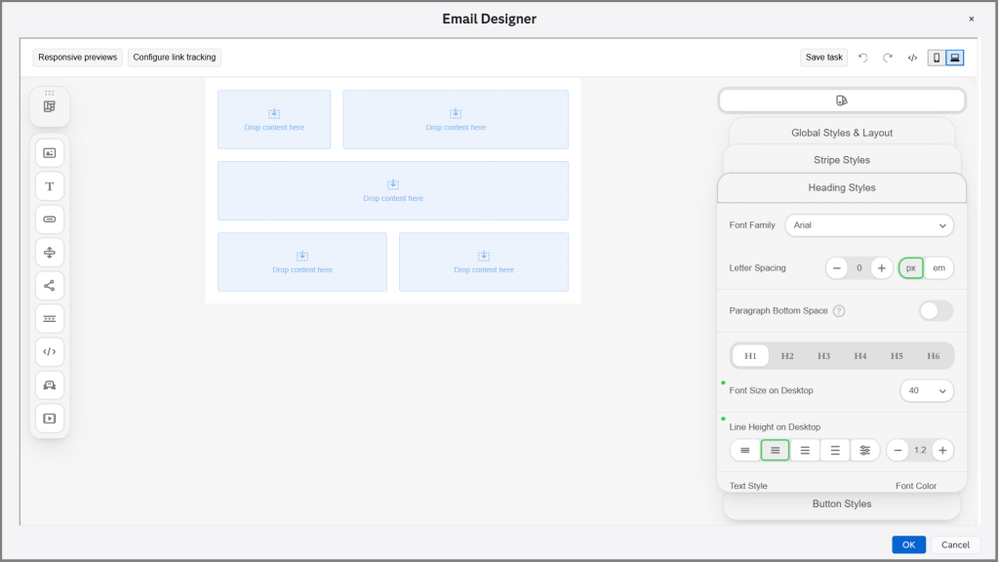This screenshot has height=562, width=999.
Task: Decrease line height with minus
Action: [898, 450]
